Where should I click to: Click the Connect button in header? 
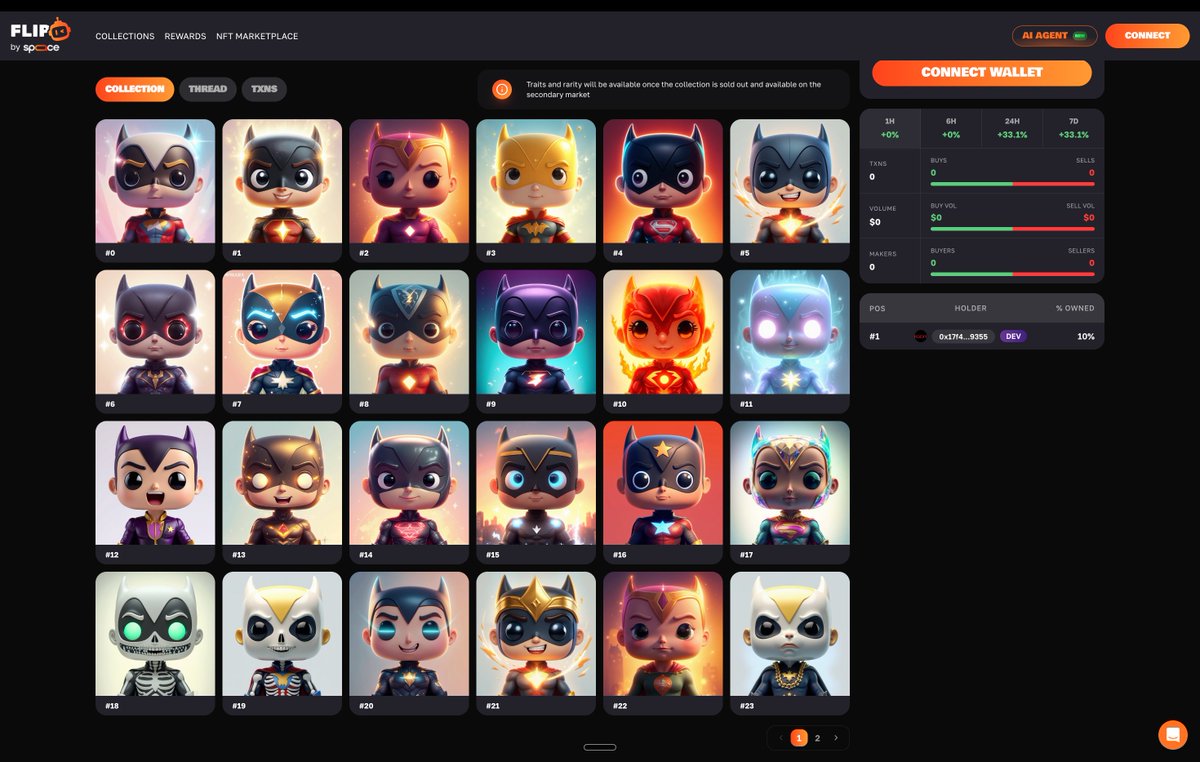[x=1147, y=35]
